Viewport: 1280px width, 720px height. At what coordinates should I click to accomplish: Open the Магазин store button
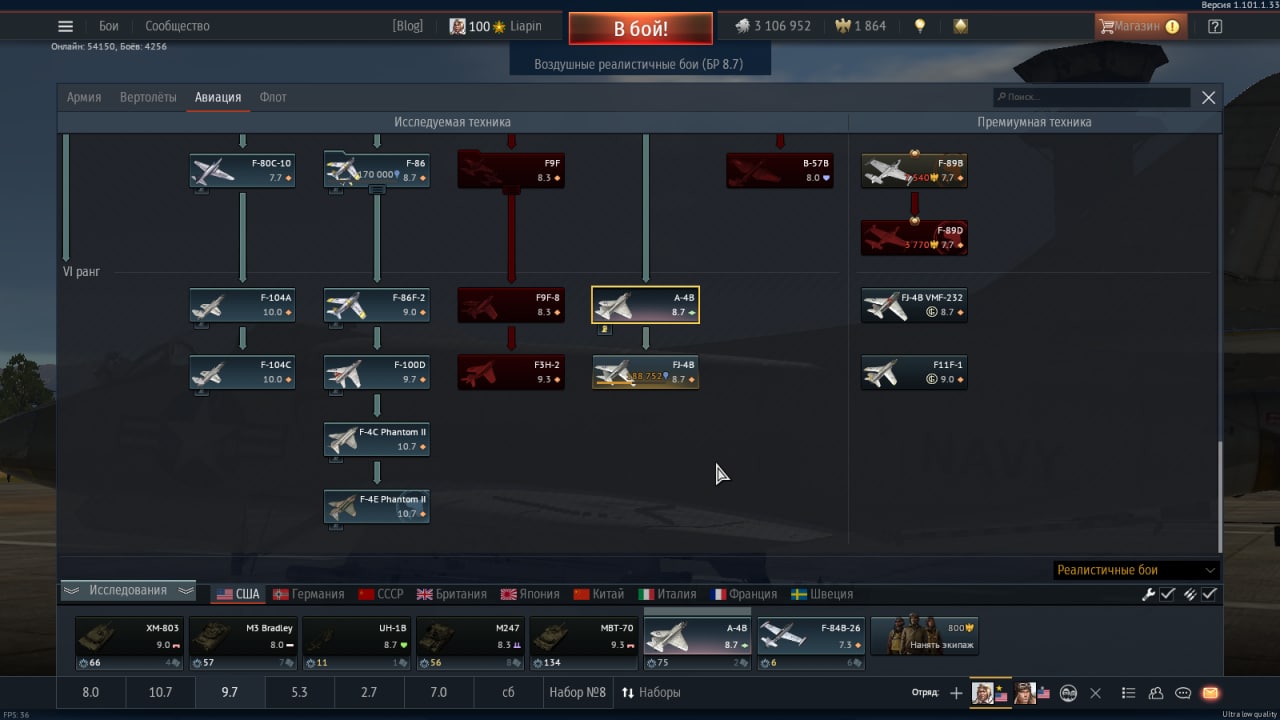1140,26
